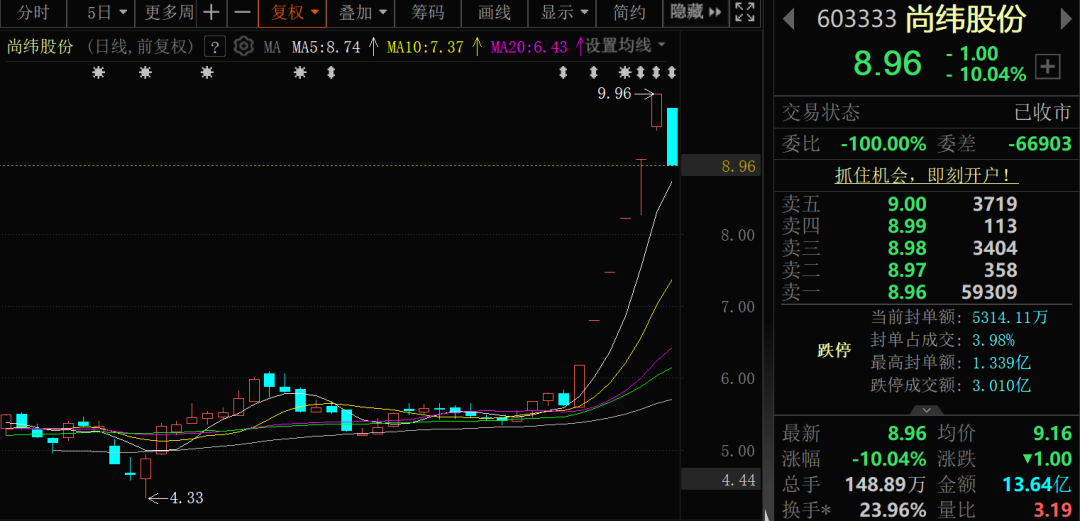Screen dimensions: 1080x521
Task: Click the 卖四 row at 8.99
Action: click(926, 226)
